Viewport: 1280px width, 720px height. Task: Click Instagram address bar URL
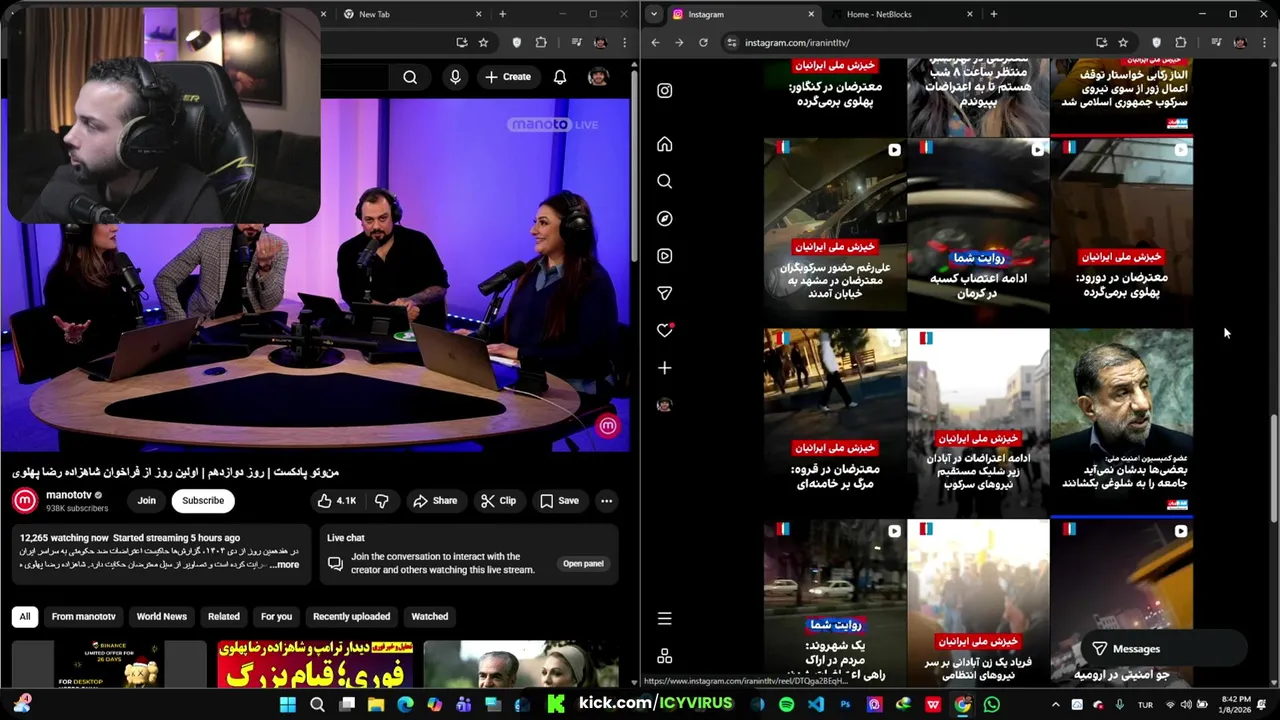pos(797,43)
